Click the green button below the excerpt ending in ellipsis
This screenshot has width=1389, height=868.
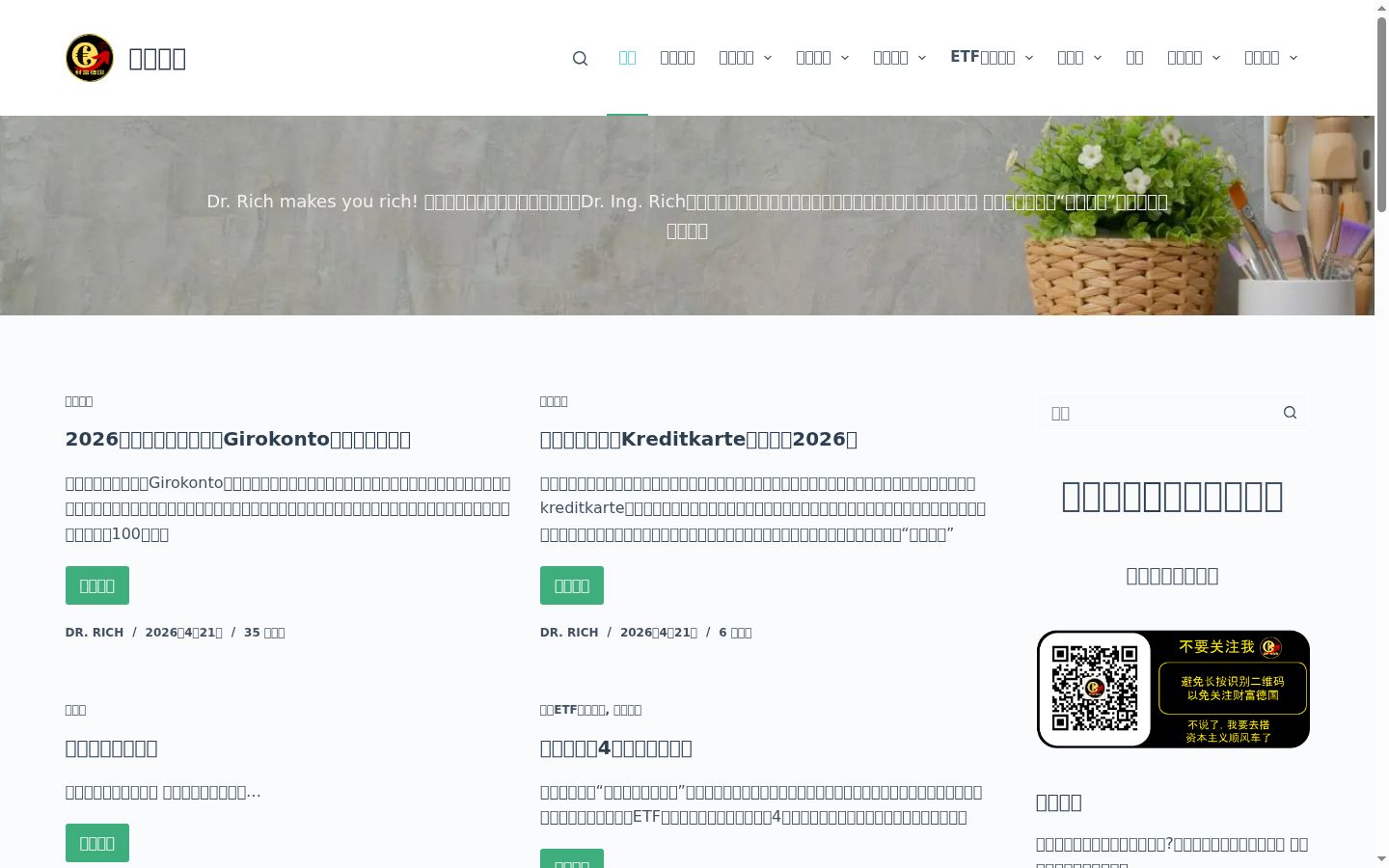tap(97, 843)
